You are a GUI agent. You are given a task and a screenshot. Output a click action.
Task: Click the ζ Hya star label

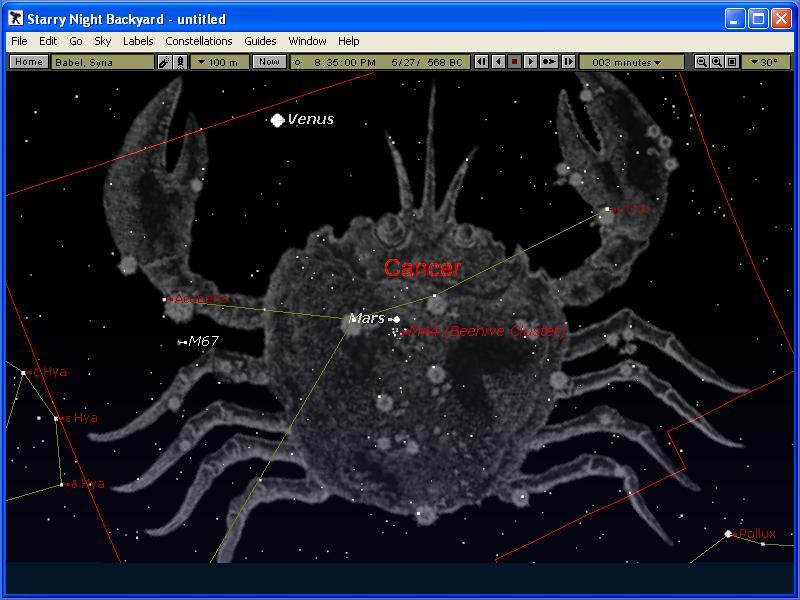[50, 372]
